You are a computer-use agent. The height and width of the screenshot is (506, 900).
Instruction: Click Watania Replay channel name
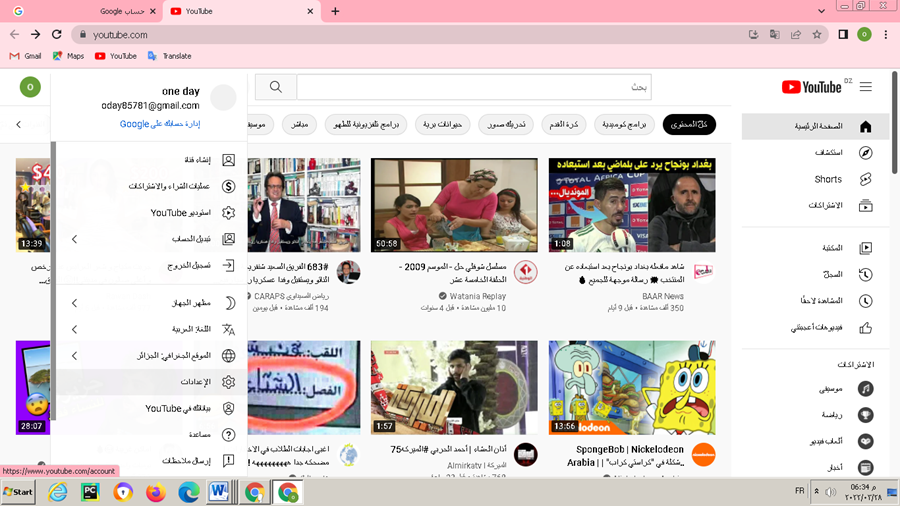click(x=478, y=296)
